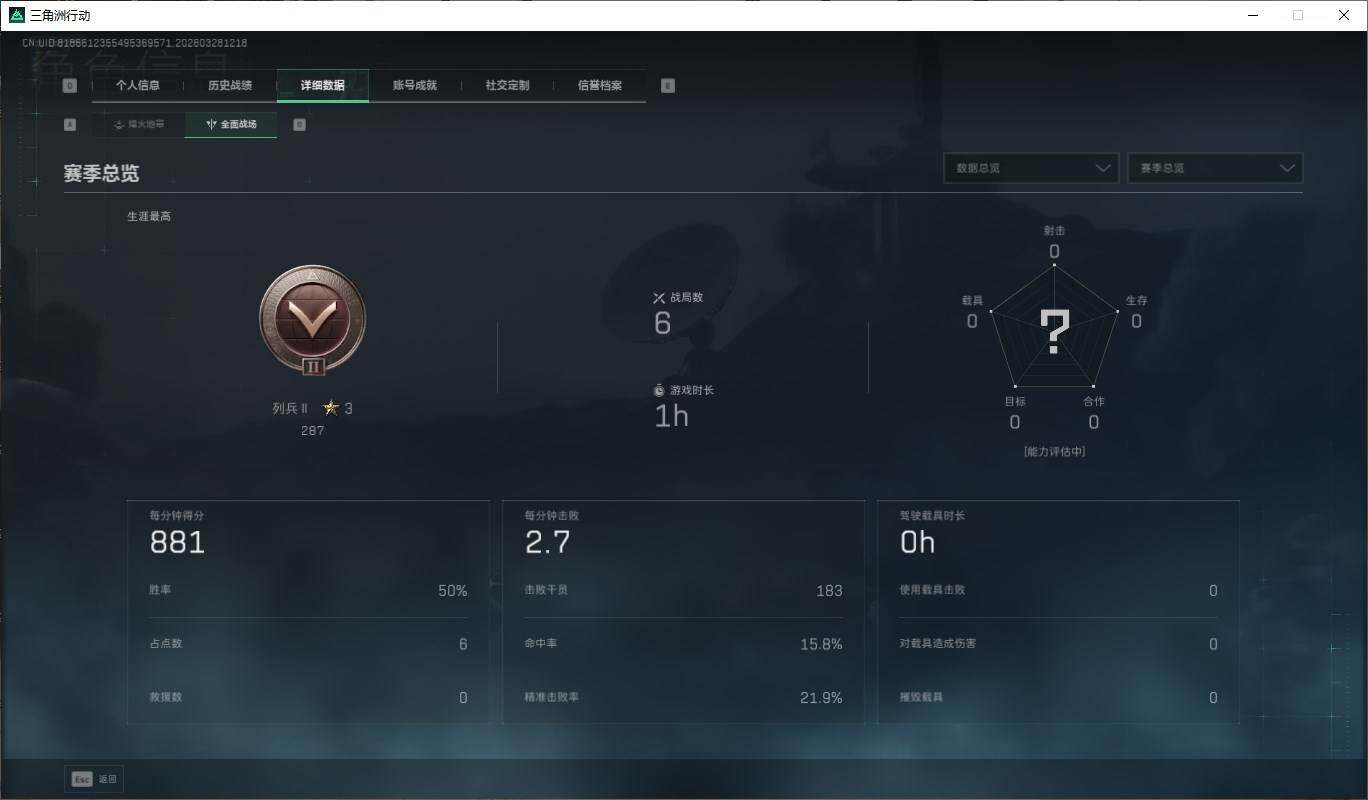
Task: Click the [能力评估中] status text
Action: (x=1054, y=452)
